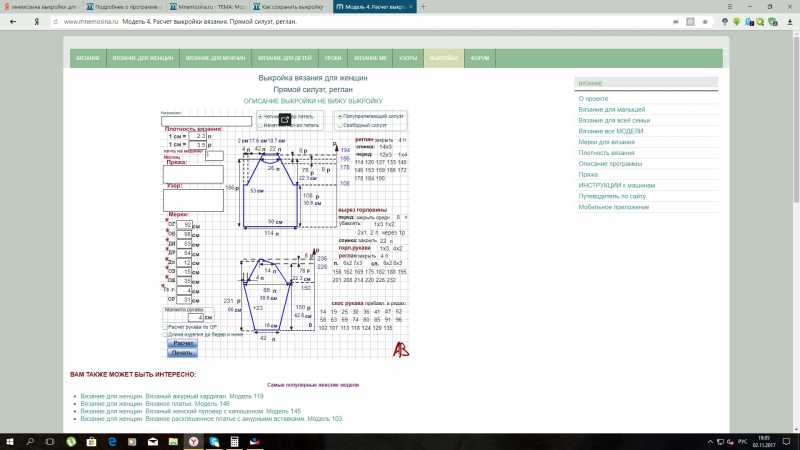Open new browser tab with plus
This screenshot has width=800, height=450.
(424, 6)
